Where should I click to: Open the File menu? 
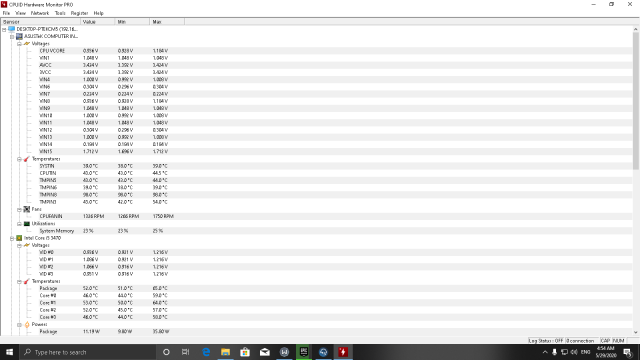click(6, 13)
